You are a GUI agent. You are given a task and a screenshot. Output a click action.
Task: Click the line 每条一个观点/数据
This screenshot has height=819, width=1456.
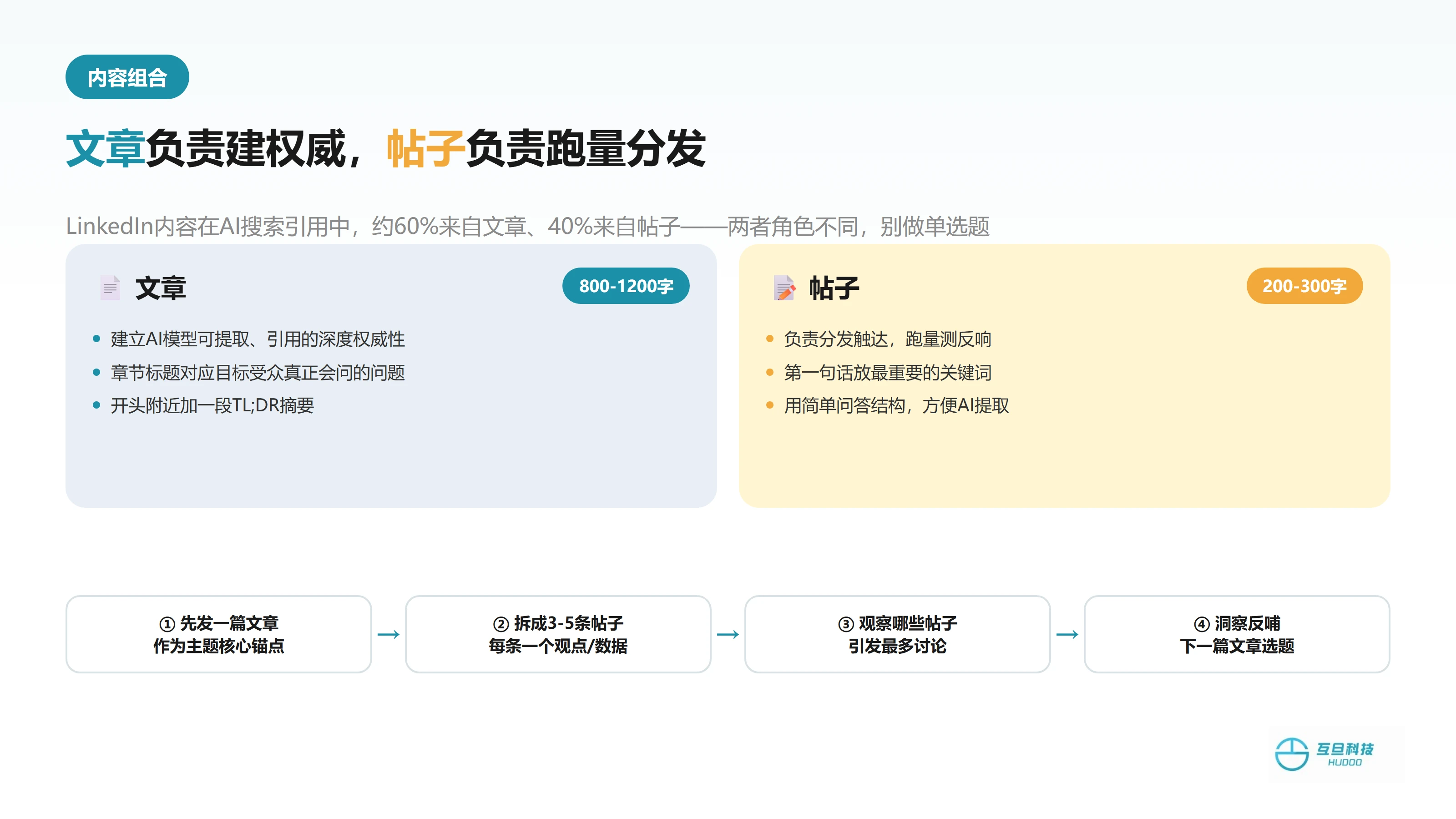click(558, 646)
